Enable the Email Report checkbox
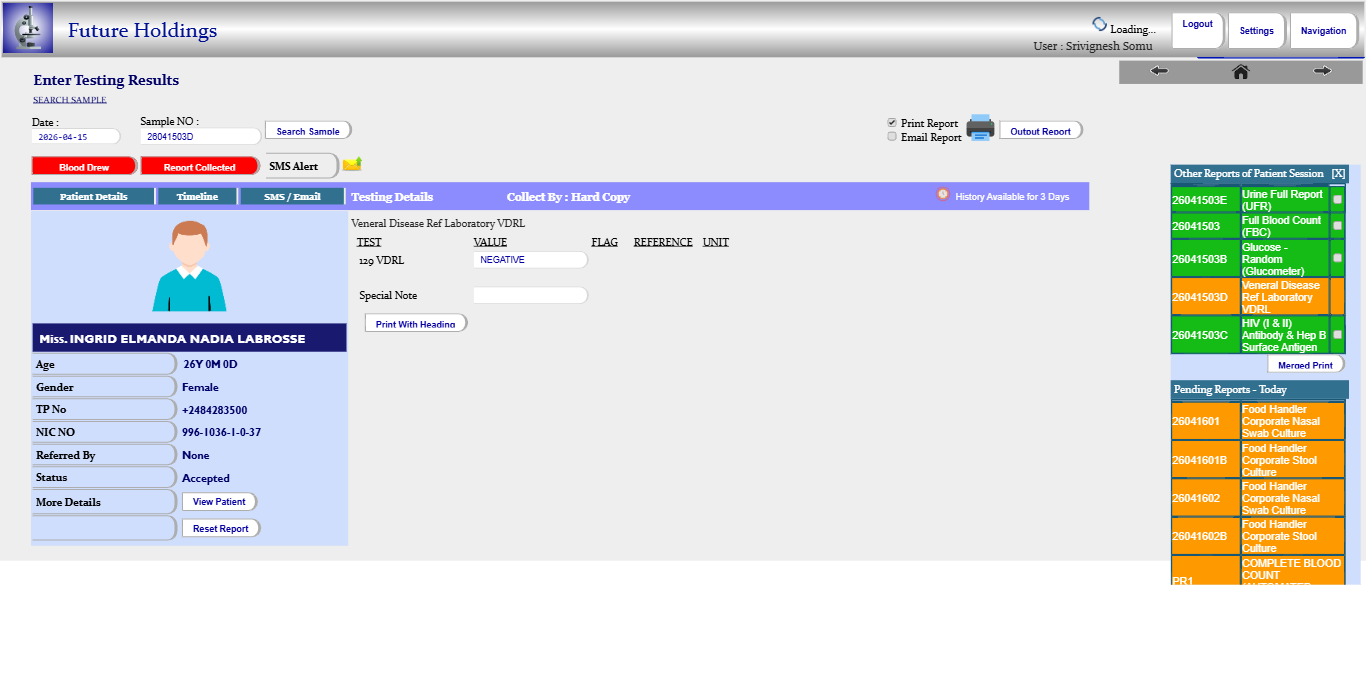1366x678 pixels. 892,137
